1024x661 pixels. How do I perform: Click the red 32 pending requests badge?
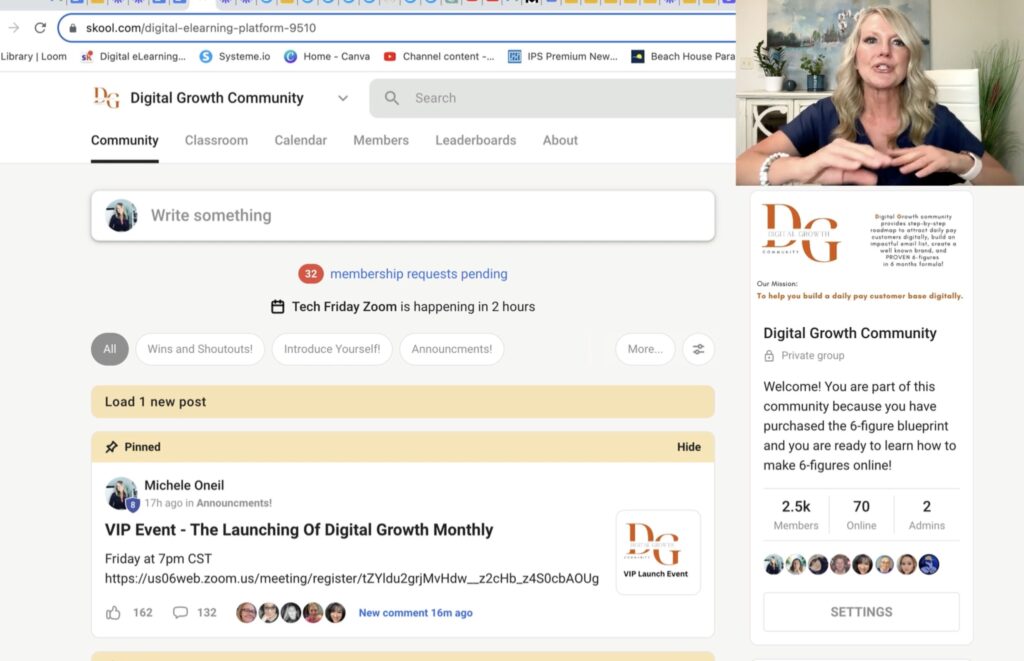pos(311,274)
